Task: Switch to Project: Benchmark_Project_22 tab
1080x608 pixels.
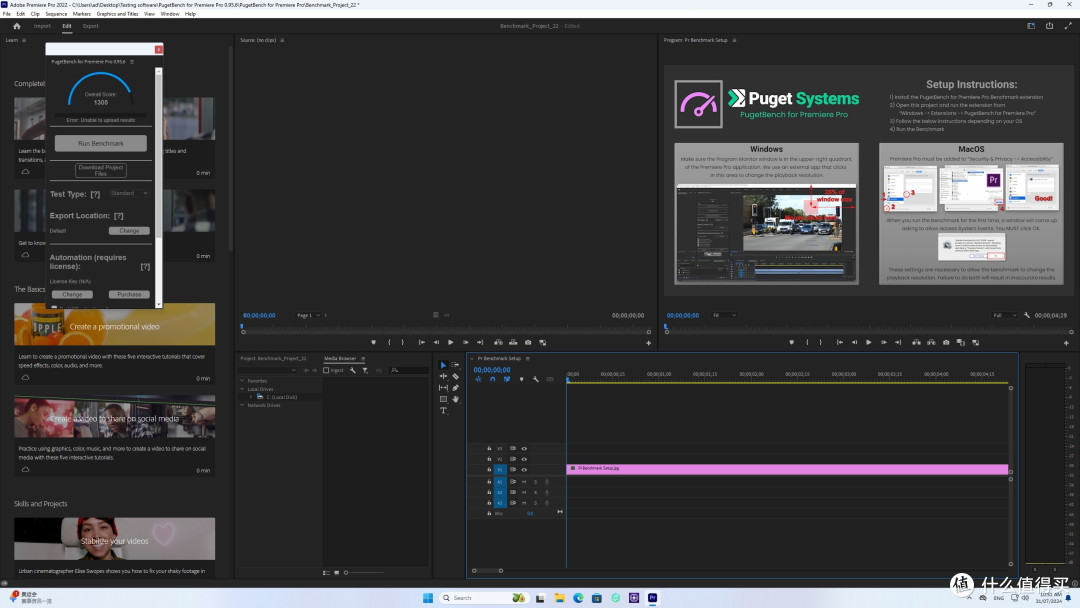Action: click(x=273, y=359)
